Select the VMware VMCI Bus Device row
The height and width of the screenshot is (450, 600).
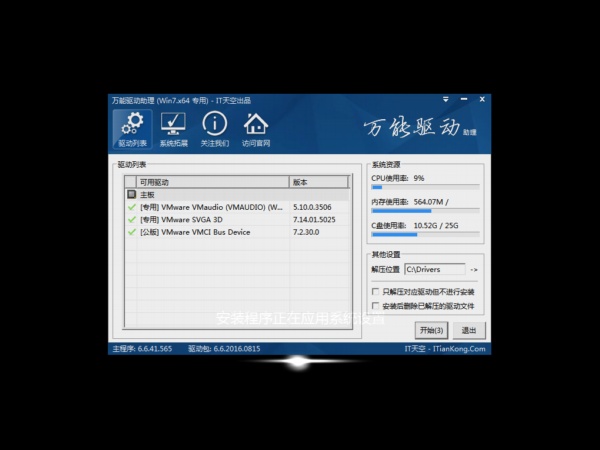[x=237, y=232]
